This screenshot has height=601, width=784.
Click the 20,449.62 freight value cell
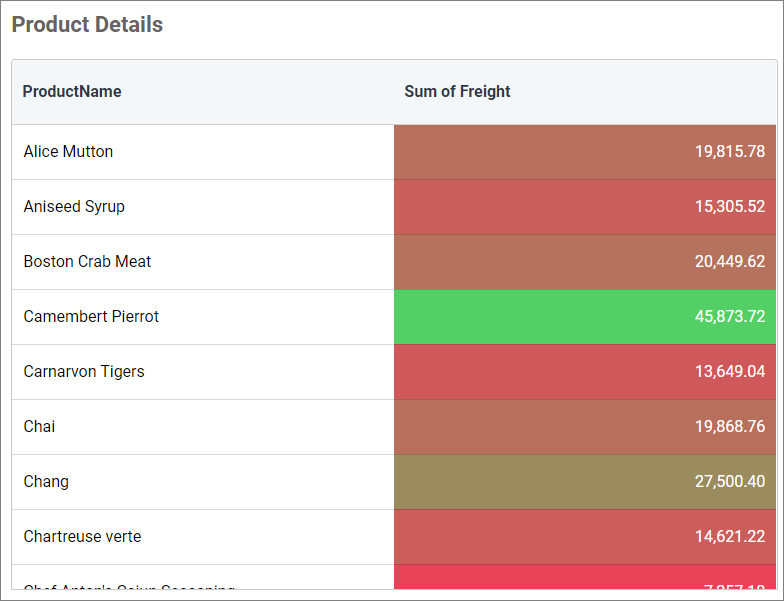click(585, 262)
